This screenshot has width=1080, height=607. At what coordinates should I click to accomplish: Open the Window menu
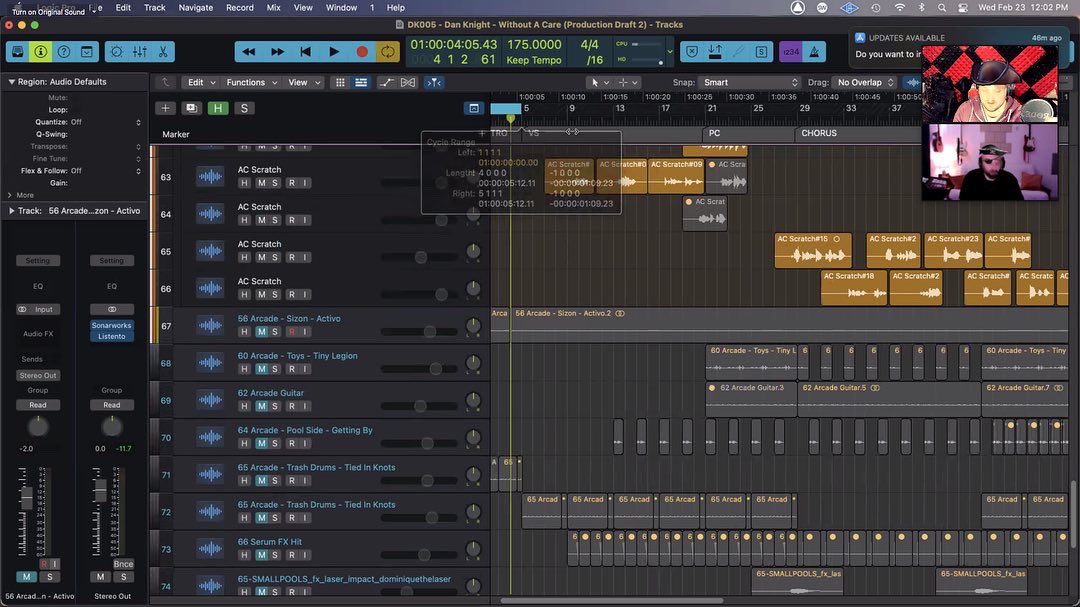[341, 8]
